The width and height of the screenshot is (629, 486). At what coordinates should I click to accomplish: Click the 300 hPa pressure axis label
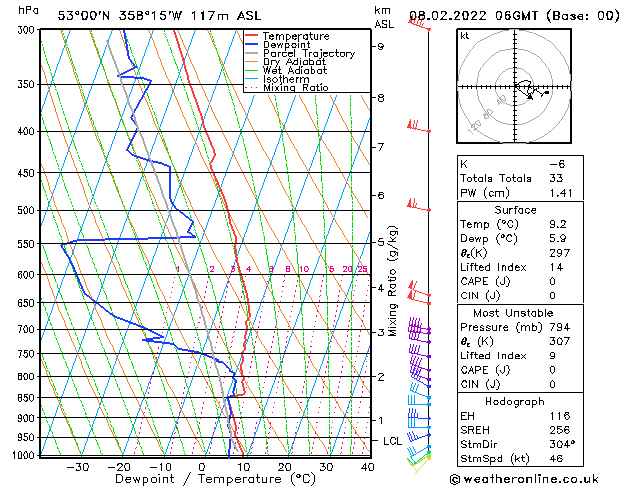[x=28, y=30]
